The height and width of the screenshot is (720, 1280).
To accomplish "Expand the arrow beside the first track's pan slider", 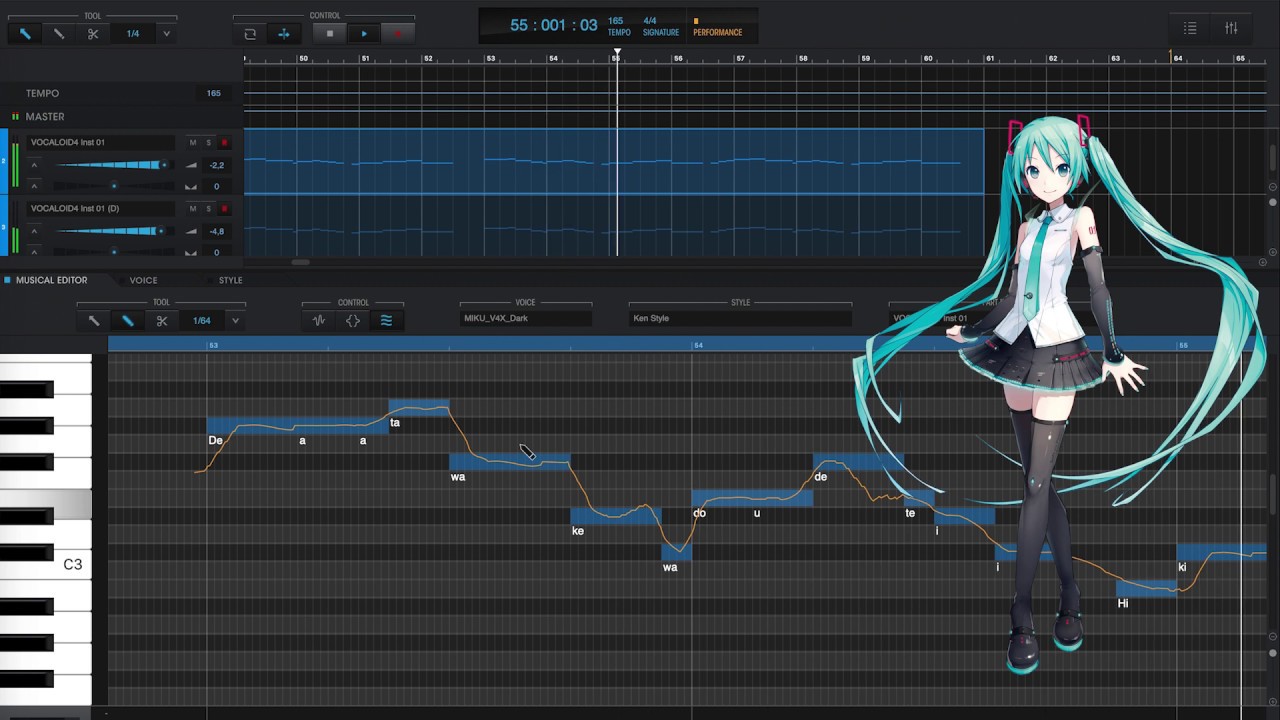I will point(34,186).
